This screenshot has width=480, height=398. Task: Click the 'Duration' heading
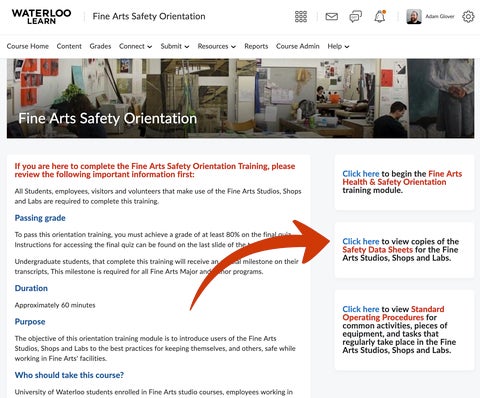[31, 288]
